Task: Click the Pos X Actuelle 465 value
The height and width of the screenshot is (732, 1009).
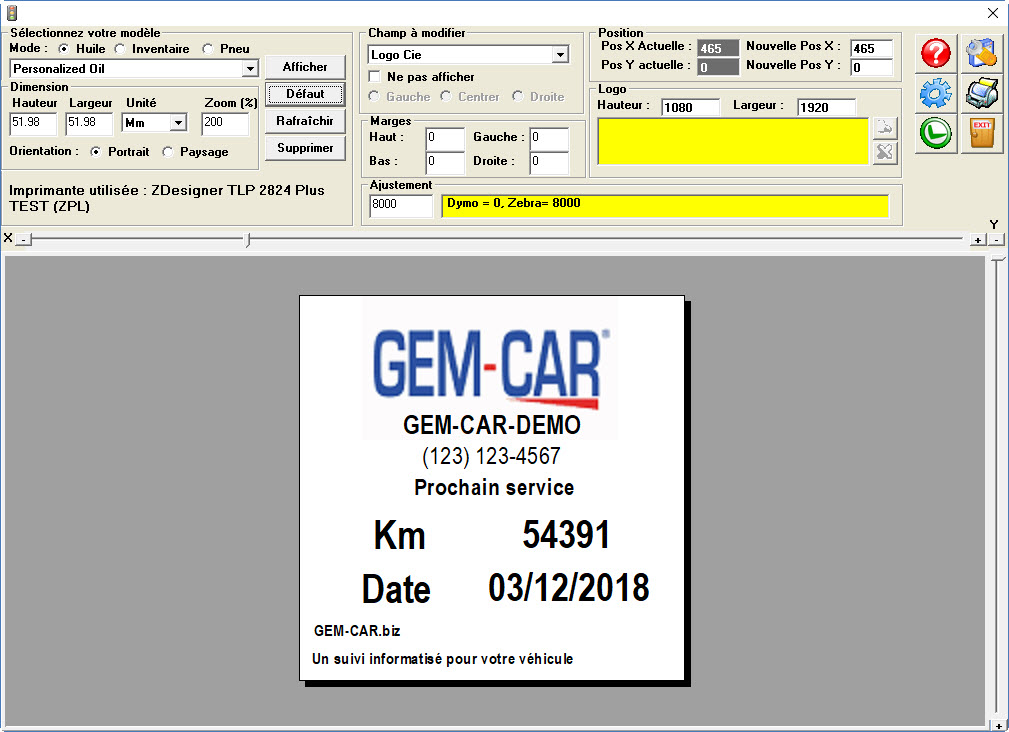Action: click(718, 48)
